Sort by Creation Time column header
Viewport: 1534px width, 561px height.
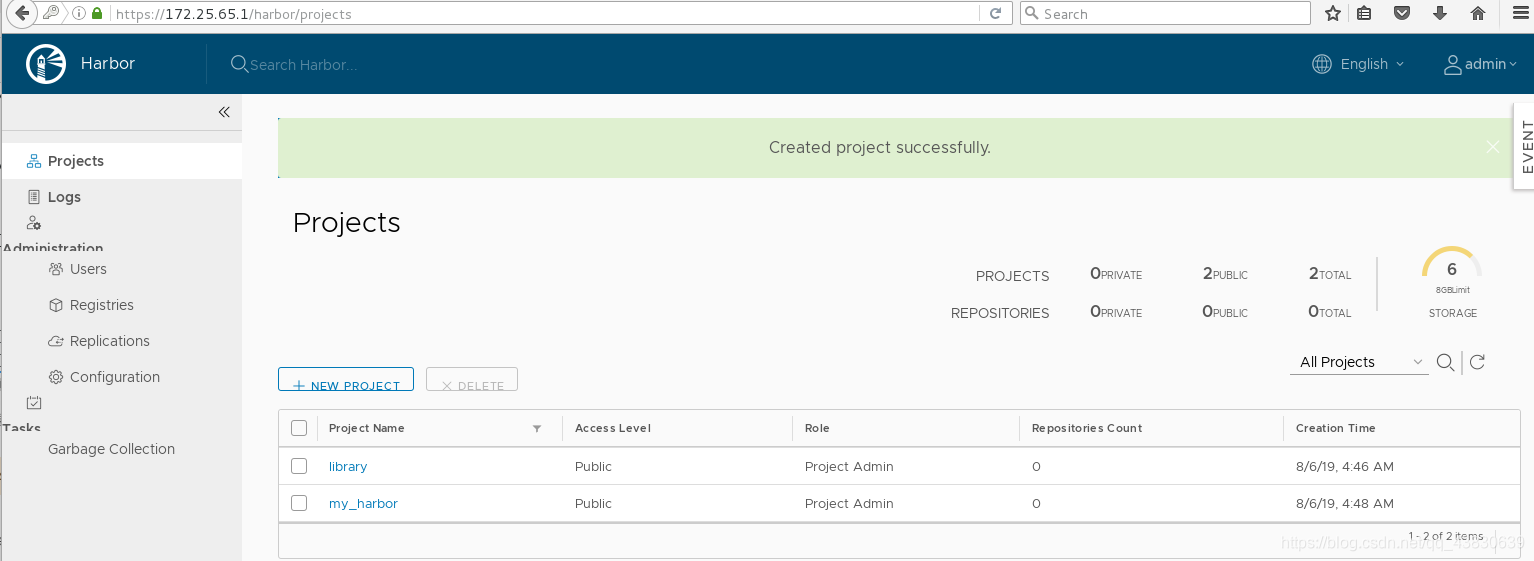[x=1336, y=428]
